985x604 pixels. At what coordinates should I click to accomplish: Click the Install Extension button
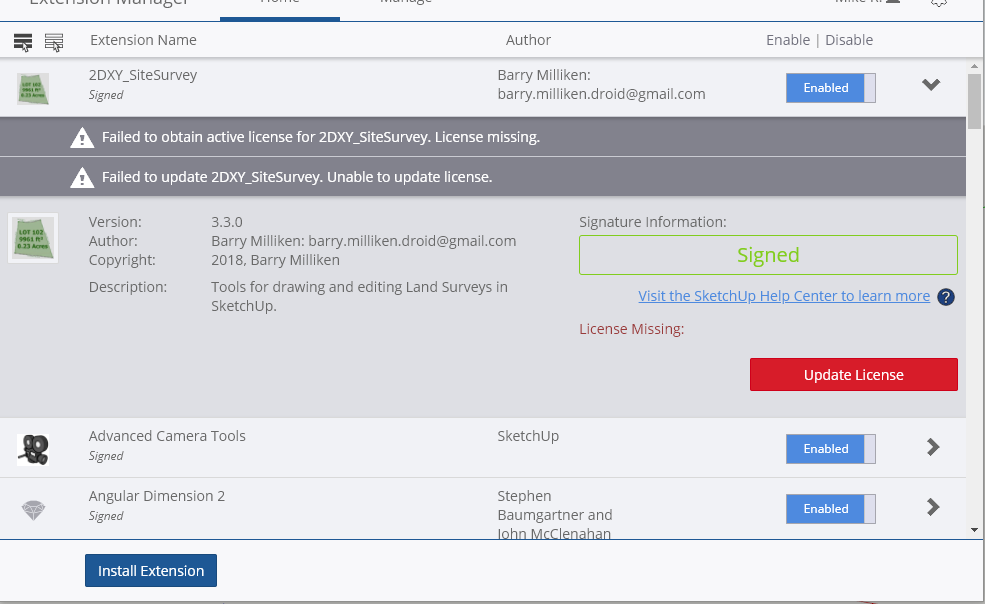point(151,571)
